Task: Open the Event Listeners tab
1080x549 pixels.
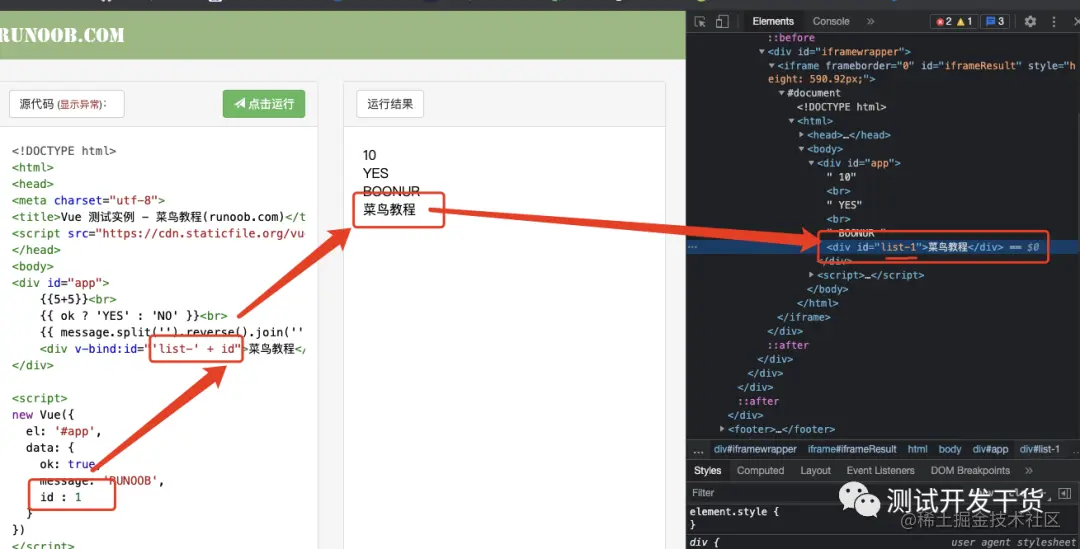Action: click(880, 470)
